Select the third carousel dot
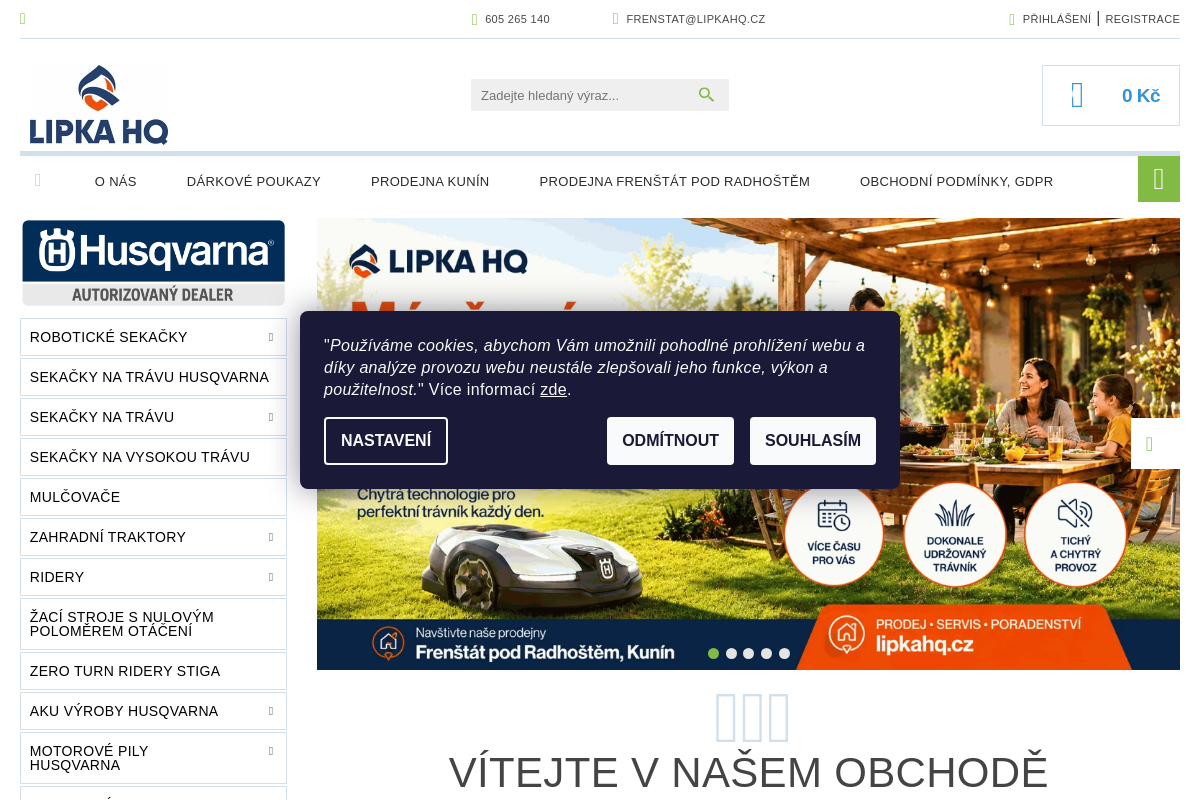1200x800 pixels. pyautogui.click(x=749, y=653)
